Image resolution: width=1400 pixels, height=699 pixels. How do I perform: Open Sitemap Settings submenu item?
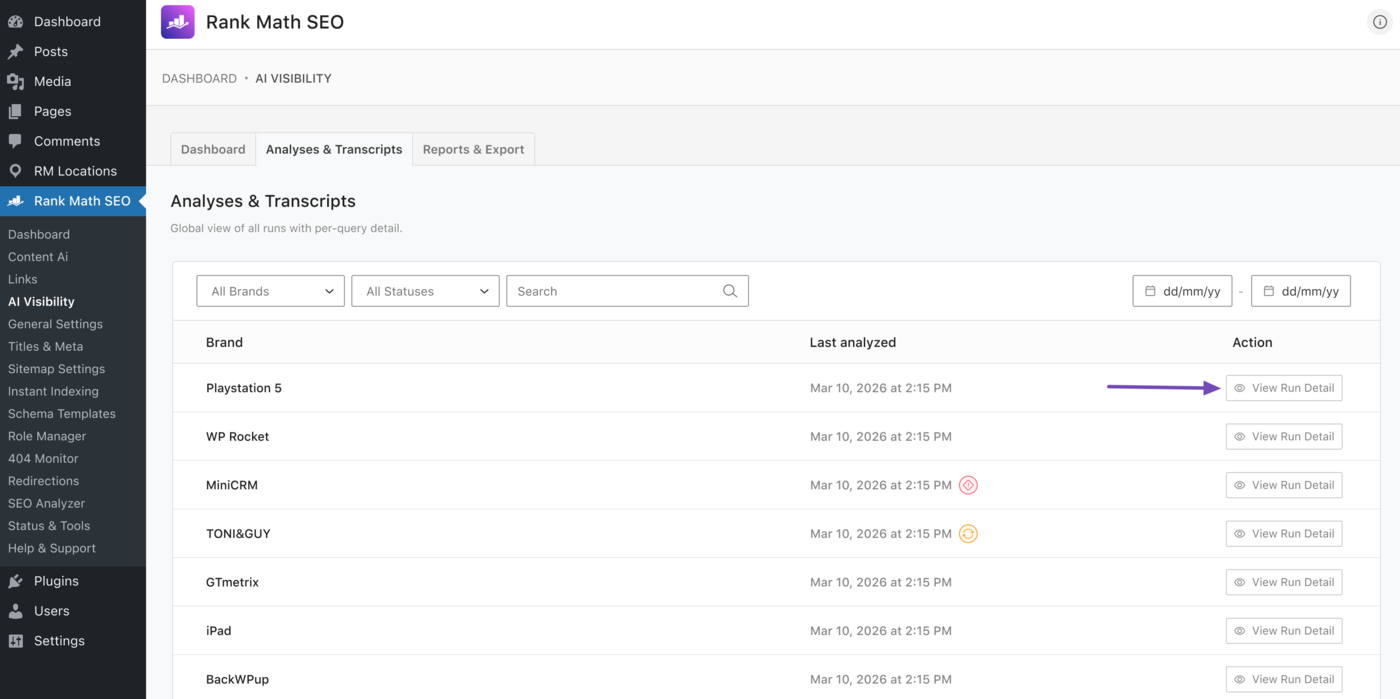pos(57,369)
